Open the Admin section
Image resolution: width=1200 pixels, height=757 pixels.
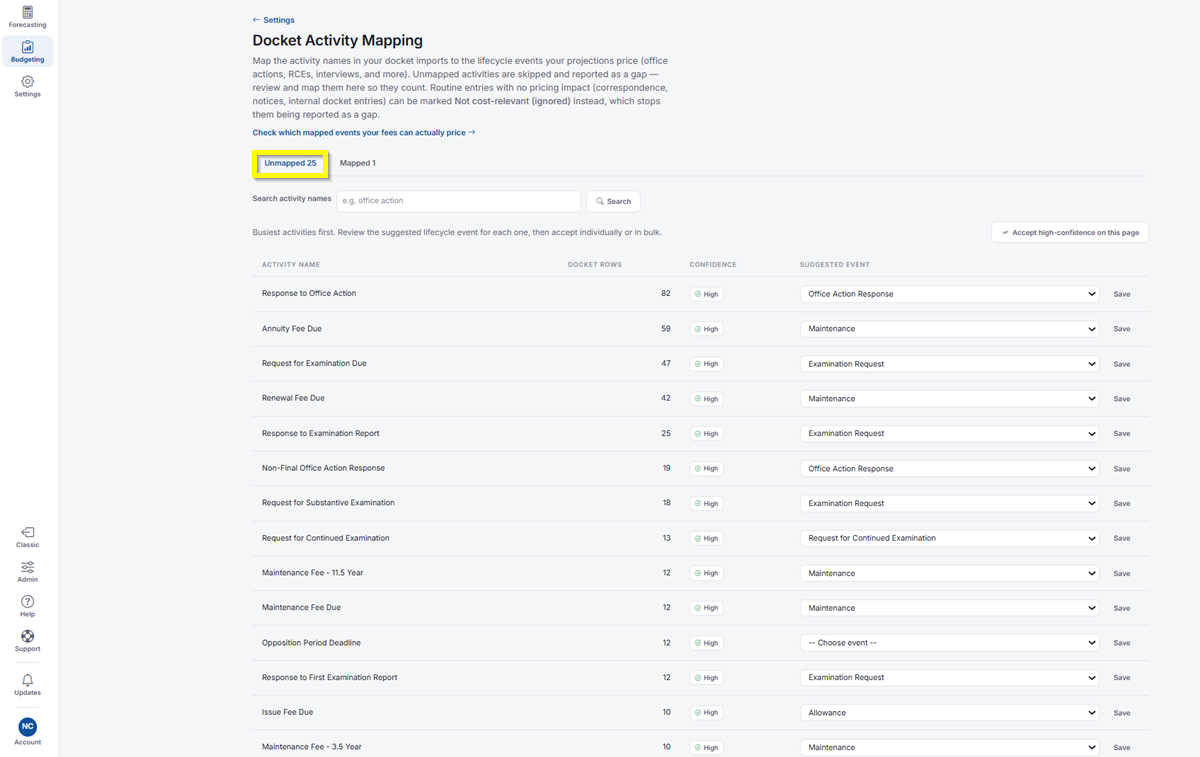(x=27, y=572)
